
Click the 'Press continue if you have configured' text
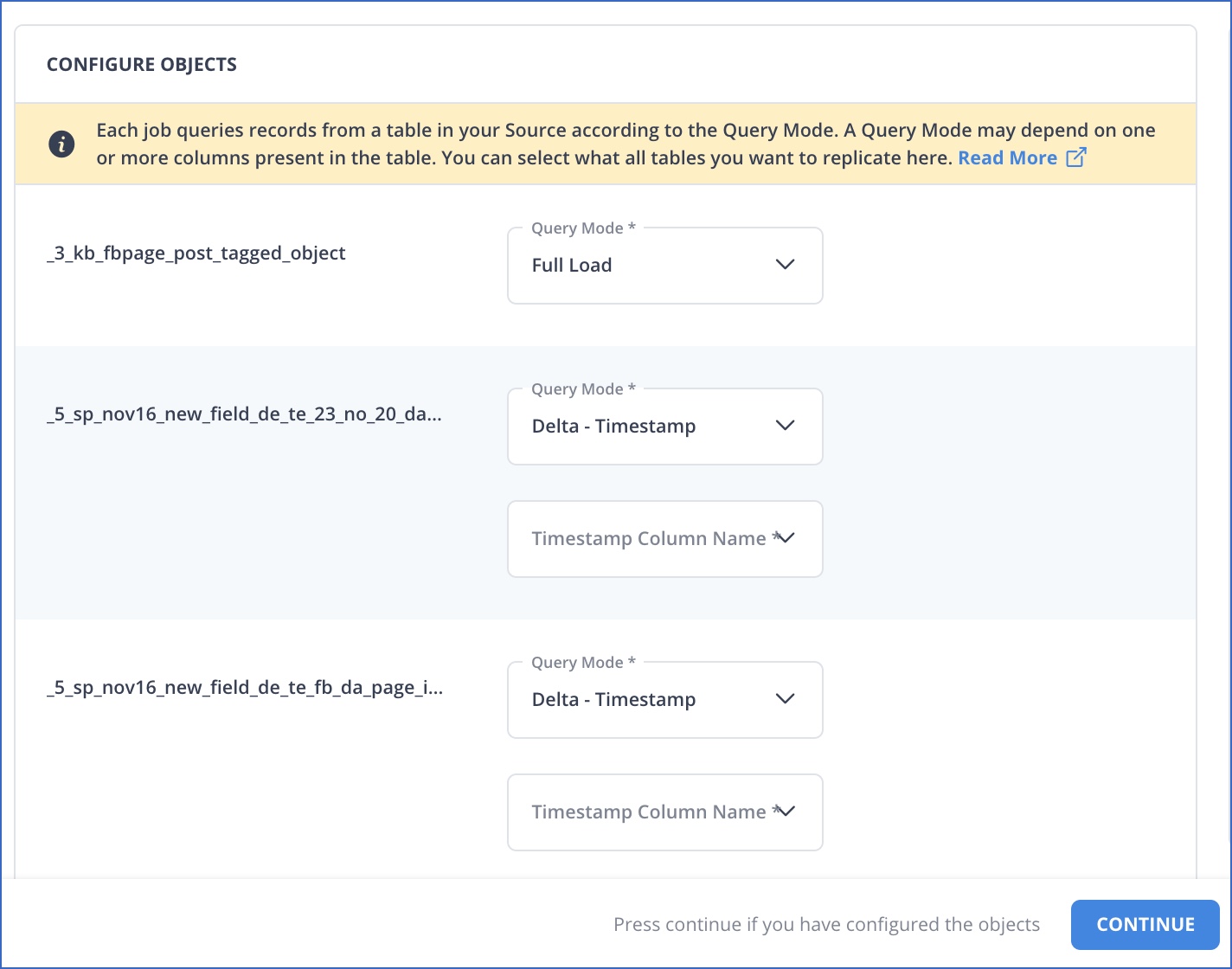826,925
